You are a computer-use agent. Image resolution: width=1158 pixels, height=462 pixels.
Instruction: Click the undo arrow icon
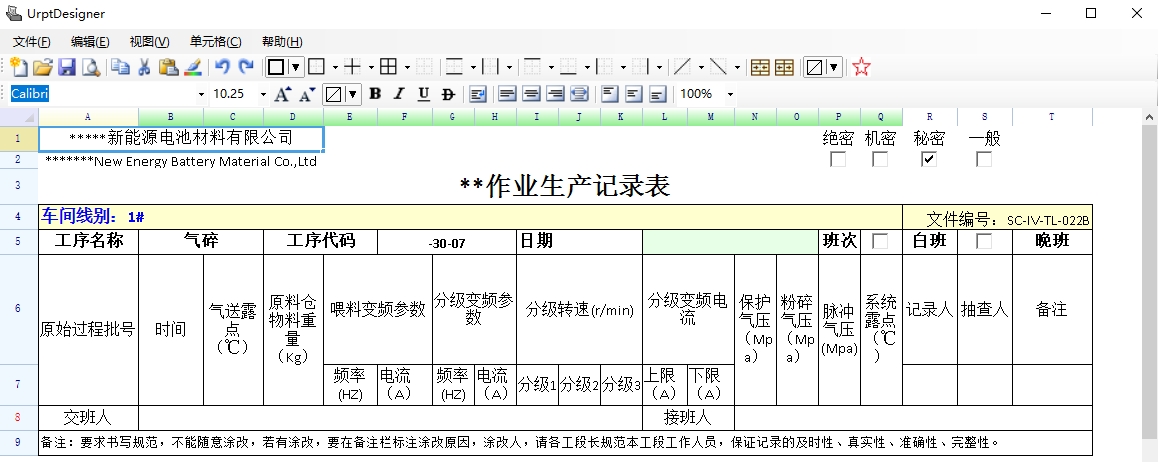[x=222, y=67]
